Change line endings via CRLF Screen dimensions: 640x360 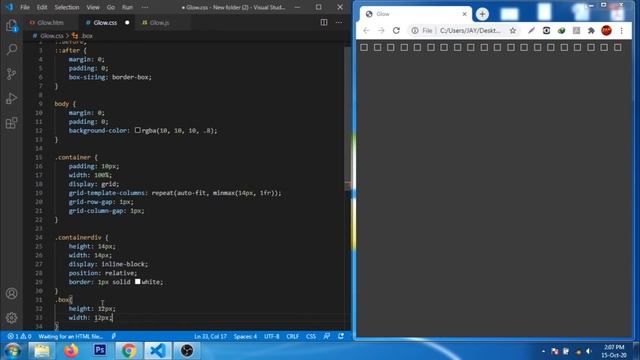(293, 336)
